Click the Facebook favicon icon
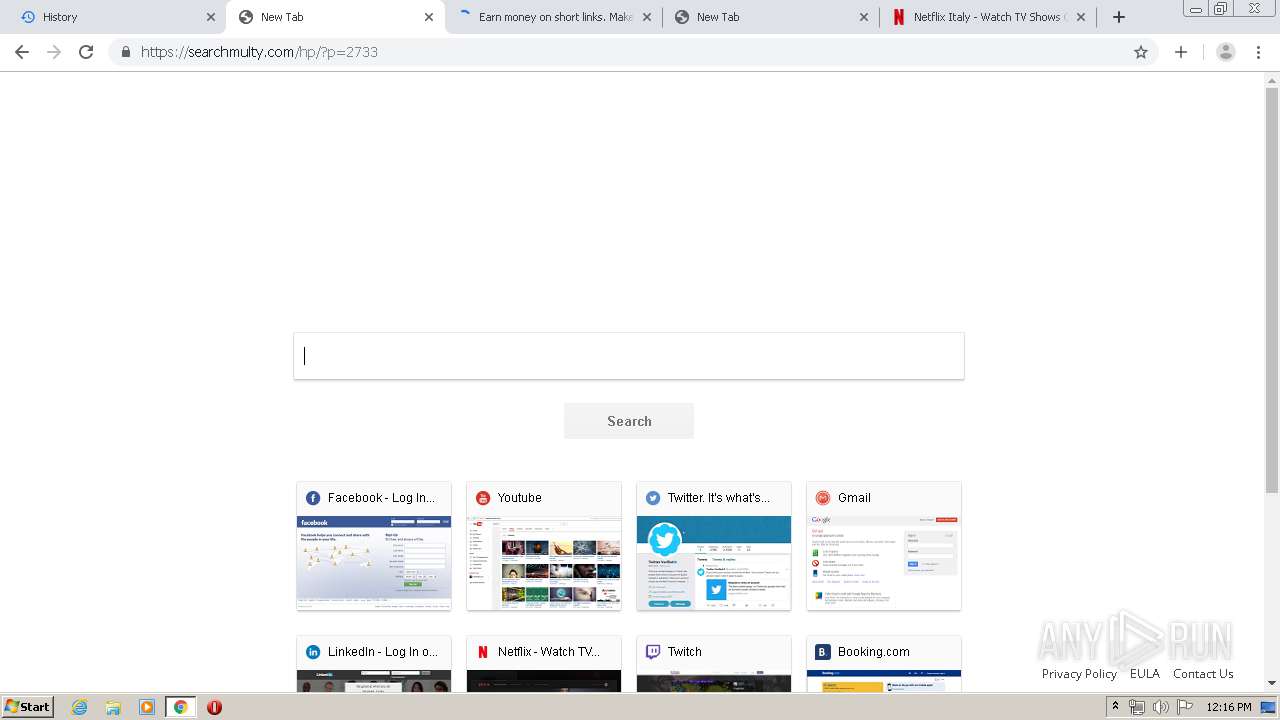The width and height of the screenshot is (1280, 720). click(x=313, y=498)
